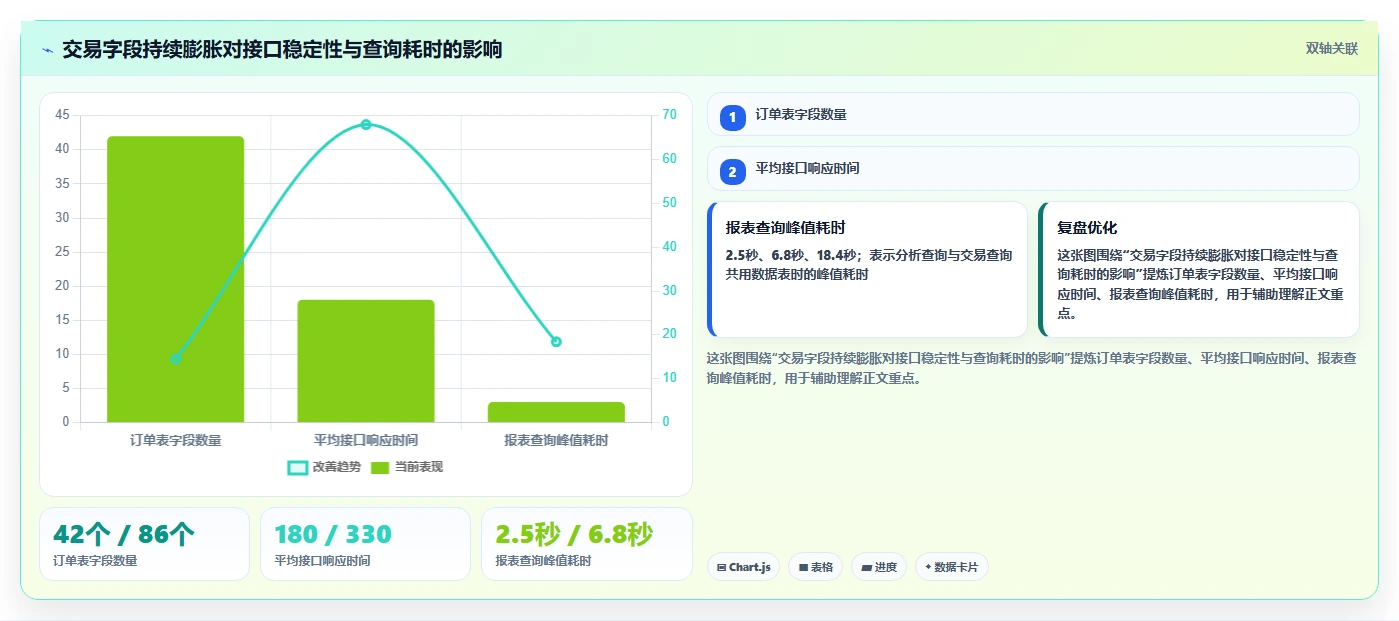Toggle the 当前表现 legend entry
Image resolution: width=1399 pixels, height=621 pixels.
[406, 467]
